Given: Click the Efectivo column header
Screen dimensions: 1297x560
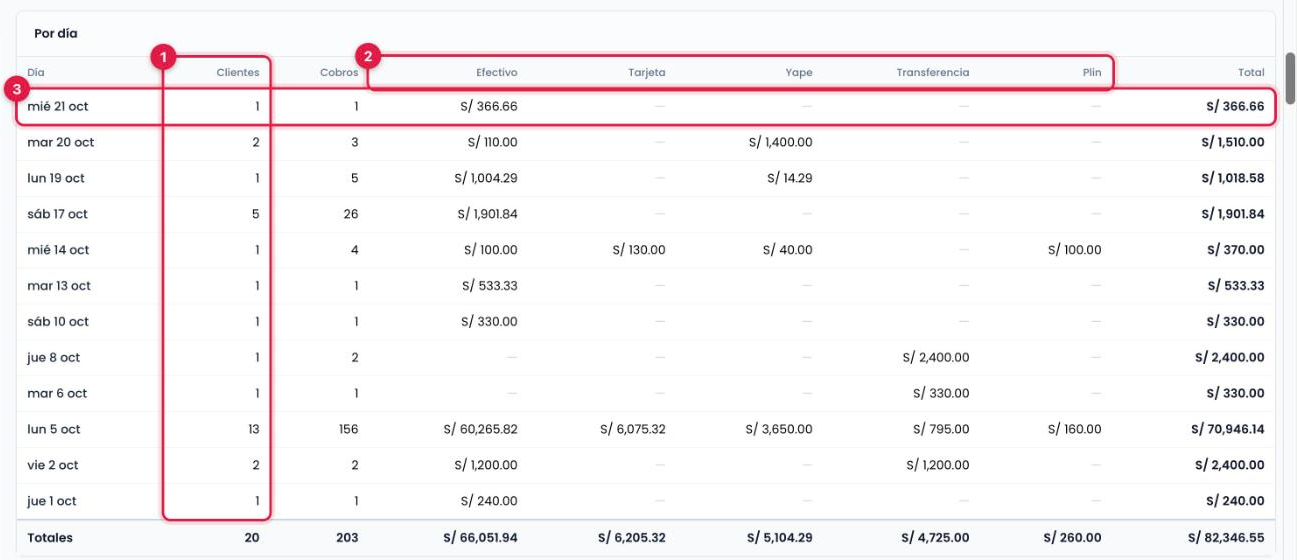Looking at the screenshot, I should (497, 72).
